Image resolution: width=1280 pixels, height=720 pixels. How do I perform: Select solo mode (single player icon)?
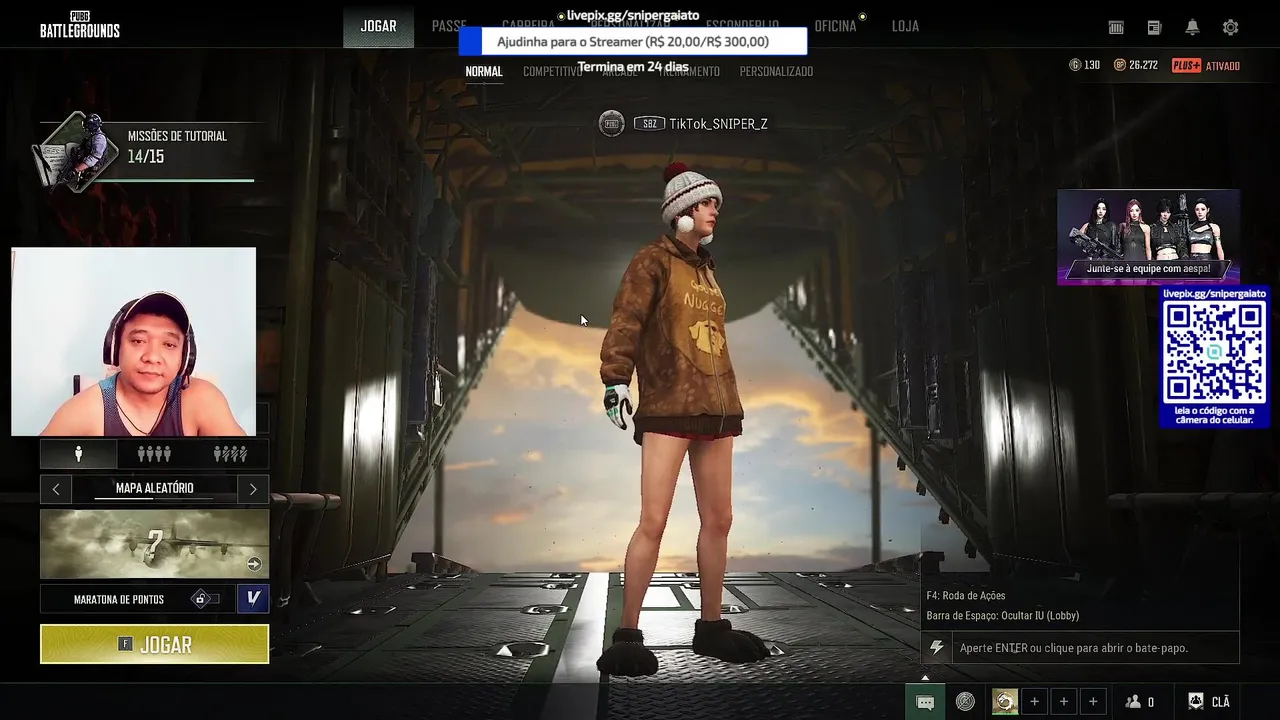78,454
